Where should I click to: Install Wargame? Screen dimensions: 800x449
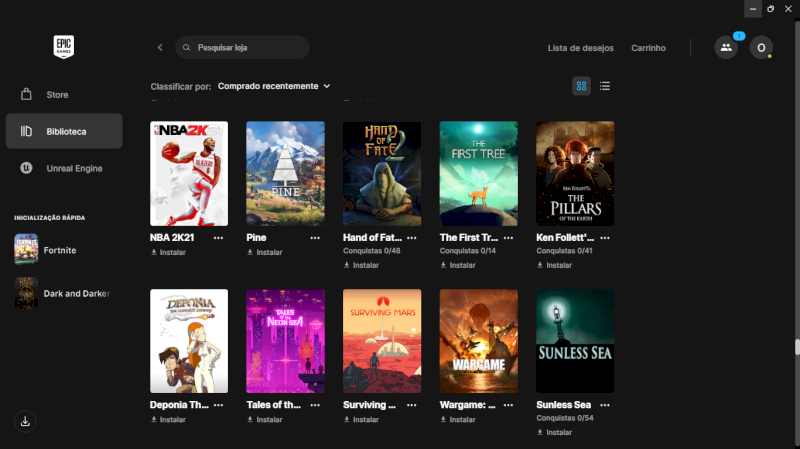pos(458,419)
